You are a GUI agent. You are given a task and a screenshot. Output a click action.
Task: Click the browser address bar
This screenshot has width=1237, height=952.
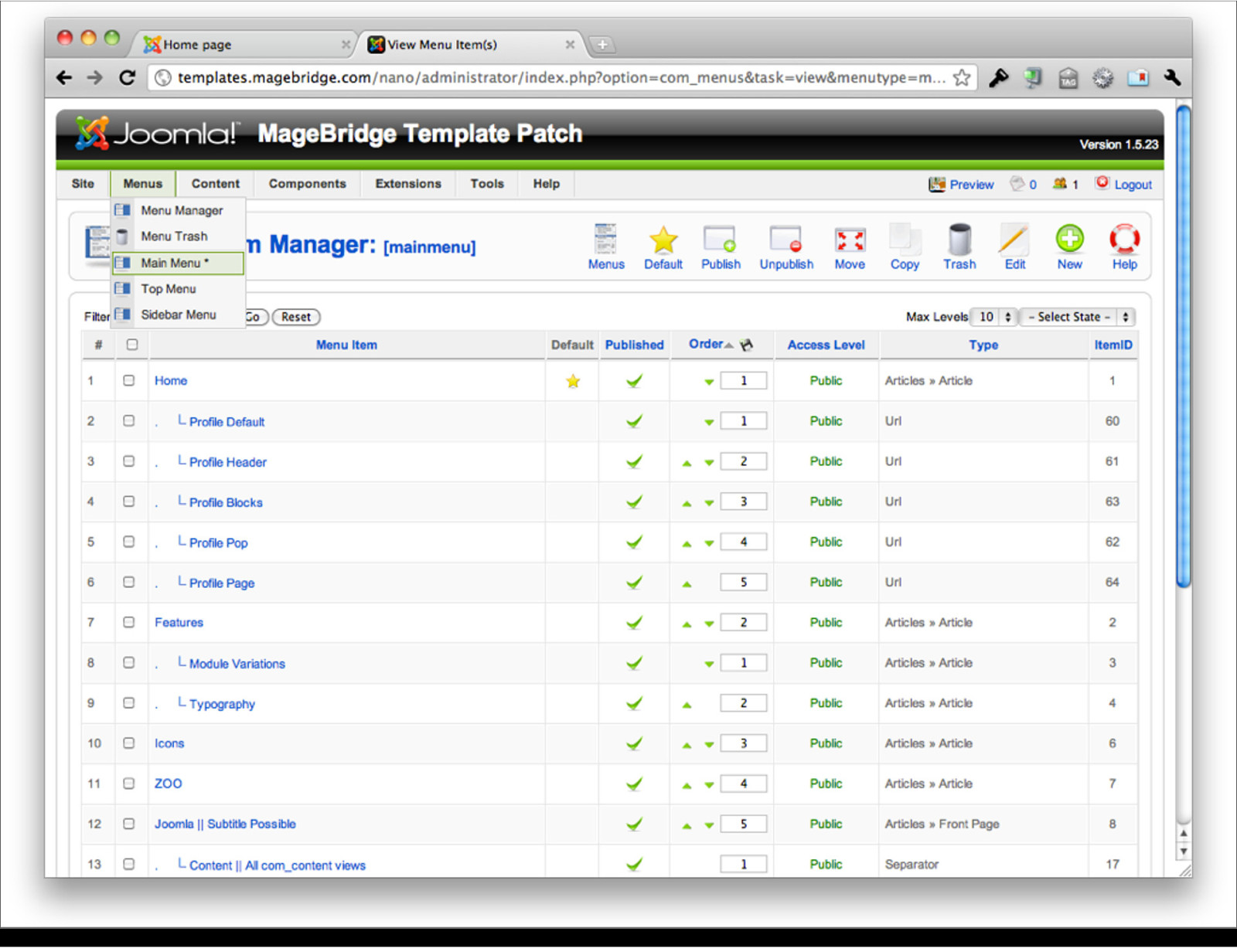(561, 77)
